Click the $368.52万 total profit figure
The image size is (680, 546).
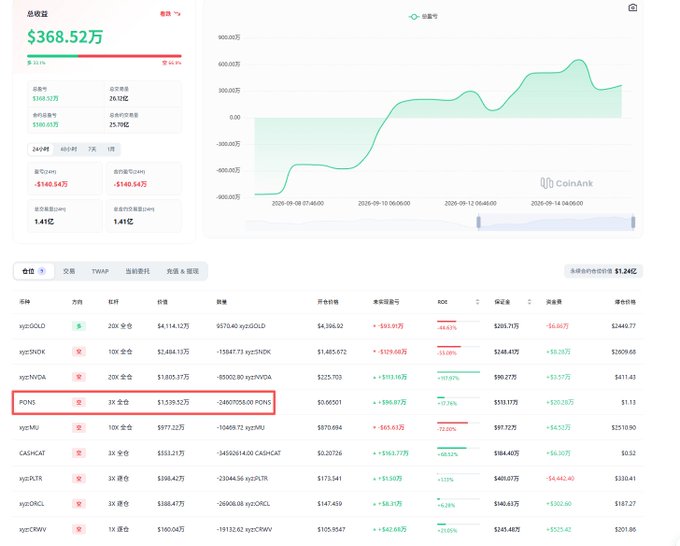pos(65,36)
